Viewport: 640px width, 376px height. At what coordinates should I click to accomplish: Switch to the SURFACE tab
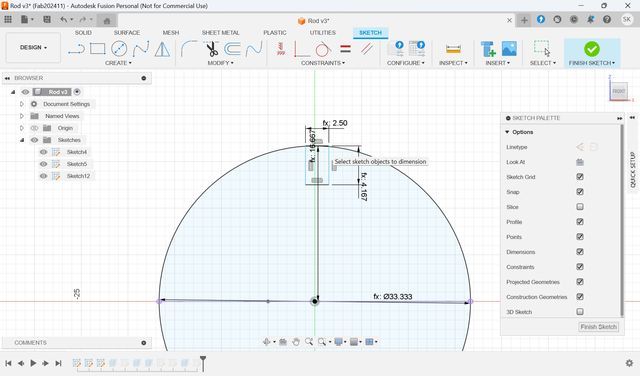pos(127,32)
